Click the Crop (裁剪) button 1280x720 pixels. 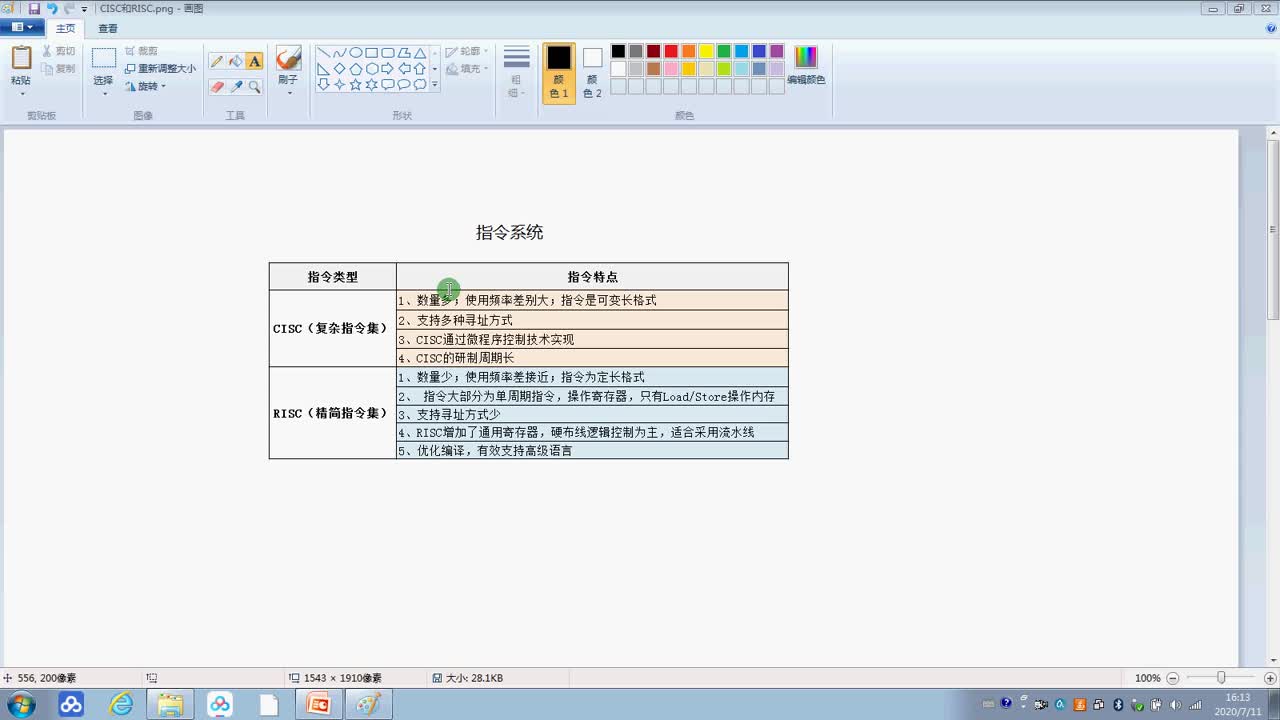141,51
